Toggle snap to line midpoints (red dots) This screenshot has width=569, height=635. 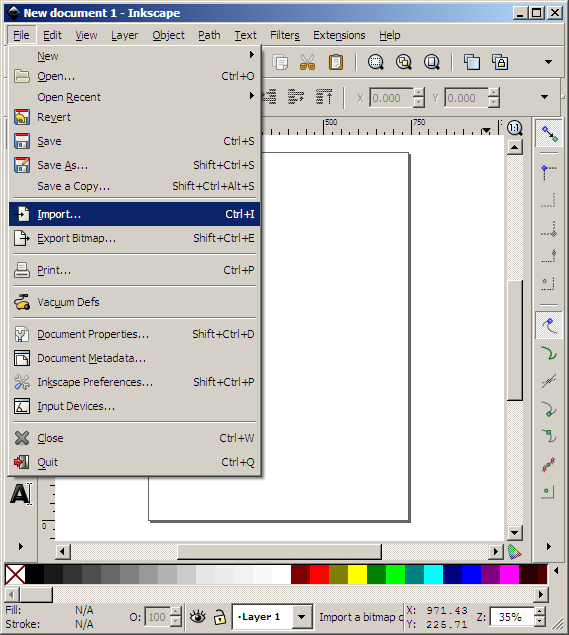click(x=549, y=465)
